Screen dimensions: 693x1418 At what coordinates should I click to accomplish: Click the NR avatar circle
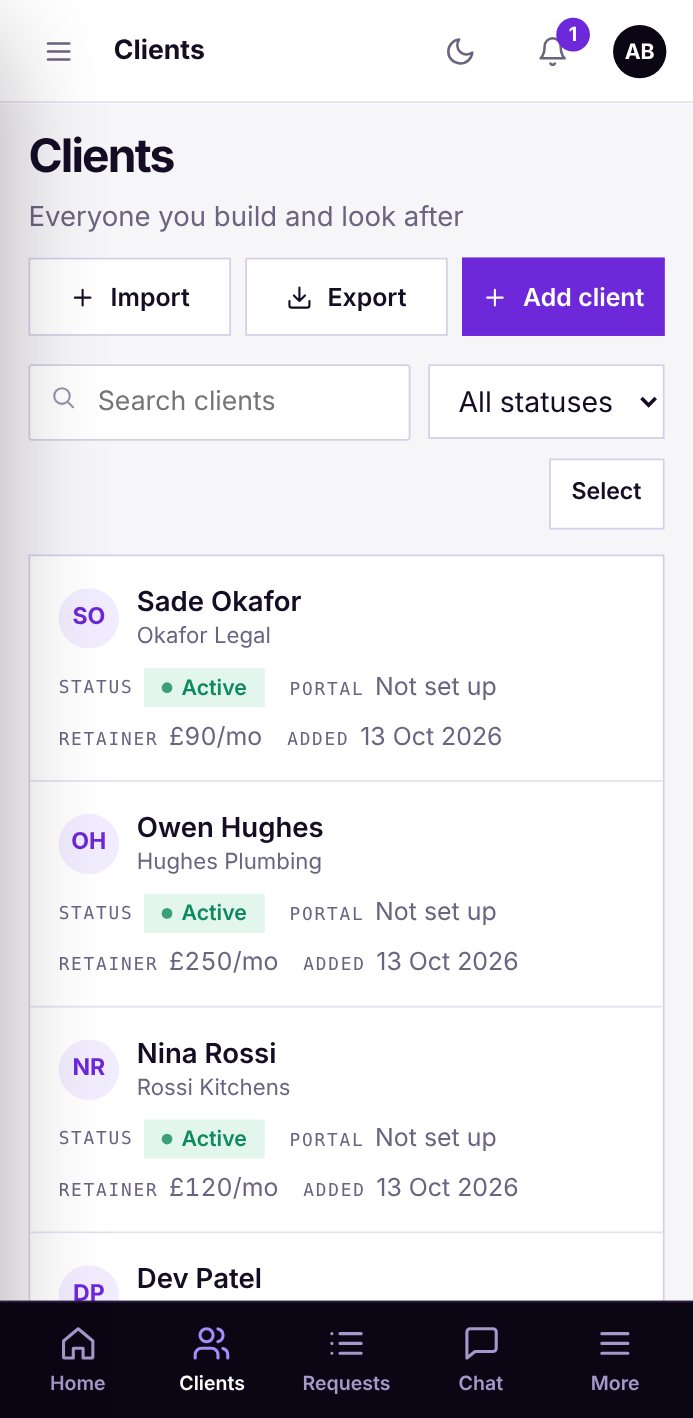coord(89,1067)
